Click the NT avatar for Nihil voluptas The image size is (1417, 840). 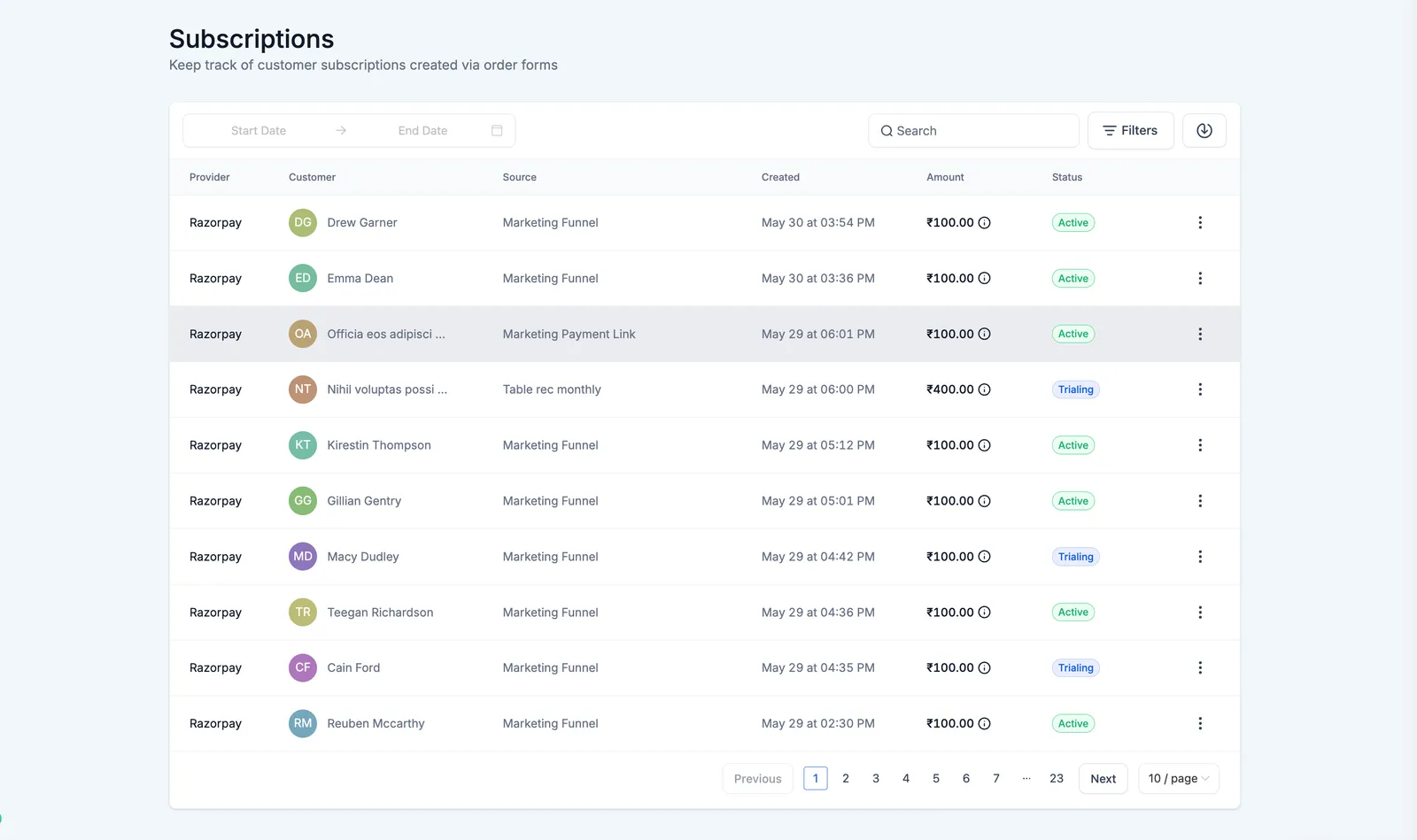303,389
